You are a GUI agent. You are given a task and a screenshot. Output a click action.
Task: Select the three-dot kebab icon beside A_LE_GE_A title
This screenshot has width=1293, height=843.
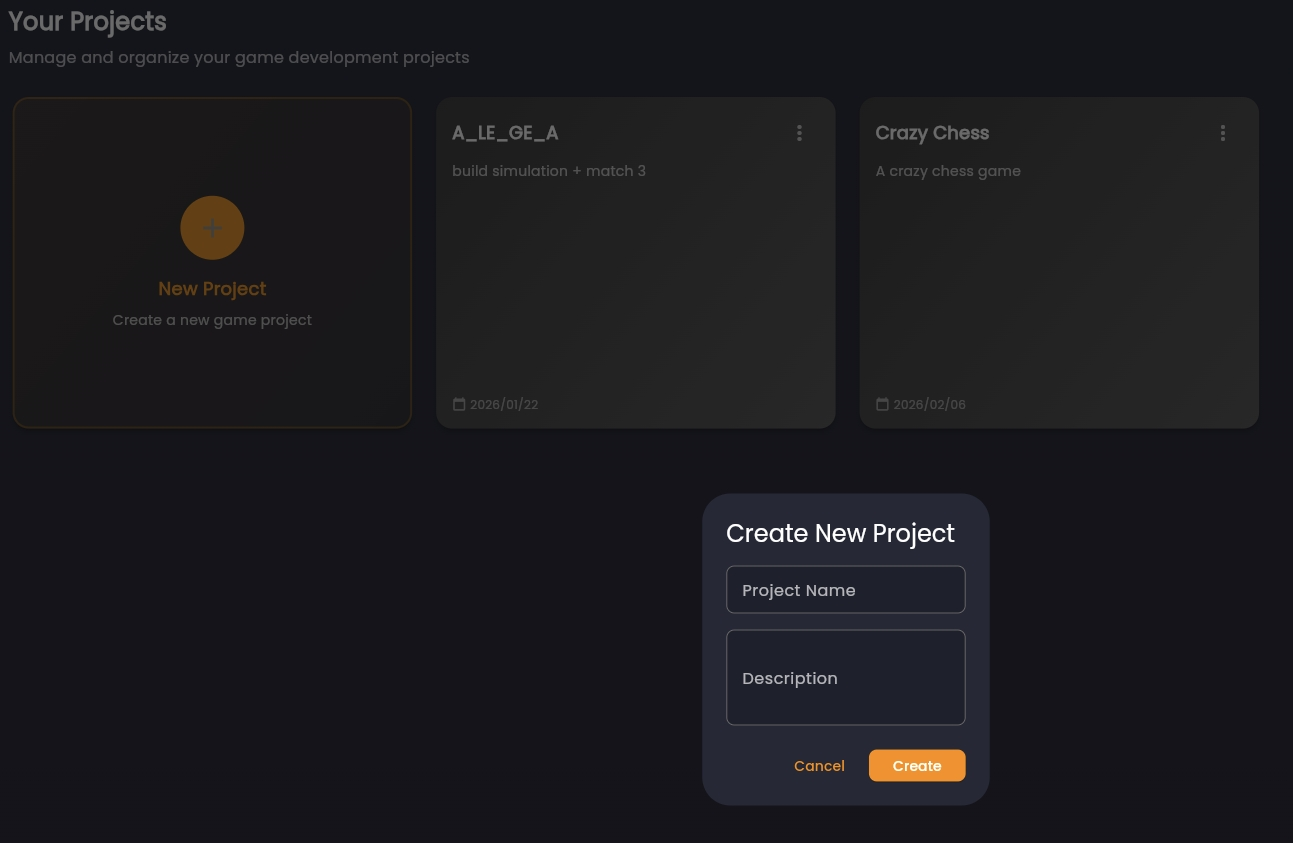click(799, 132)
